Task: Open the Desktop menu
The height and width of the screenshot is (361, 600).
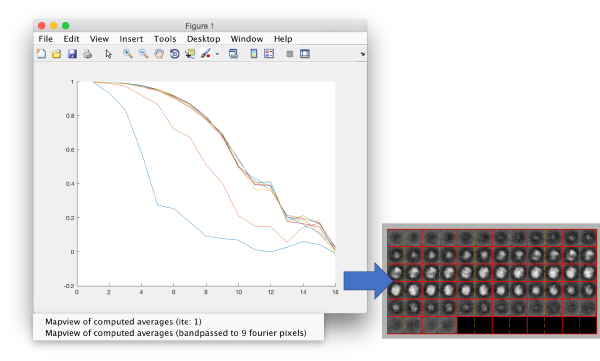Action: (x=204, y=39)
